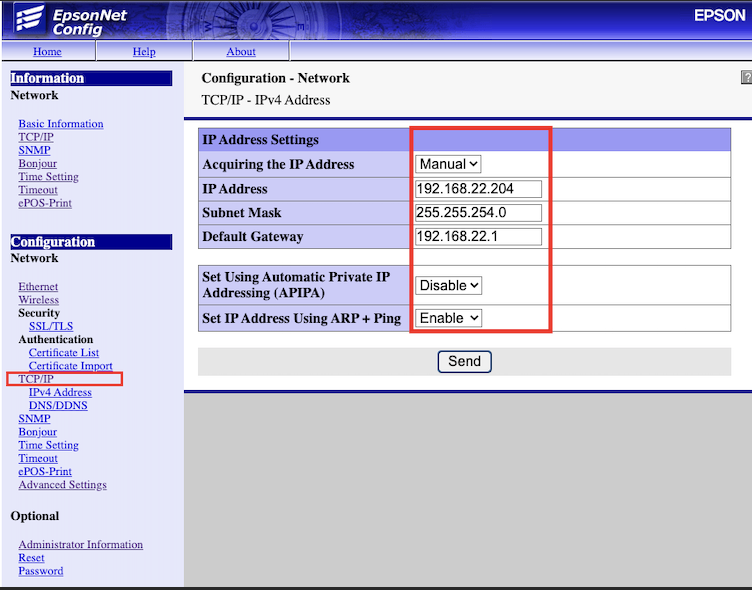Open the Ethernet configuration link
Image resolution: width=752 pixels, height=590 pixels.
pyautogui.click(x=38, y=286)
